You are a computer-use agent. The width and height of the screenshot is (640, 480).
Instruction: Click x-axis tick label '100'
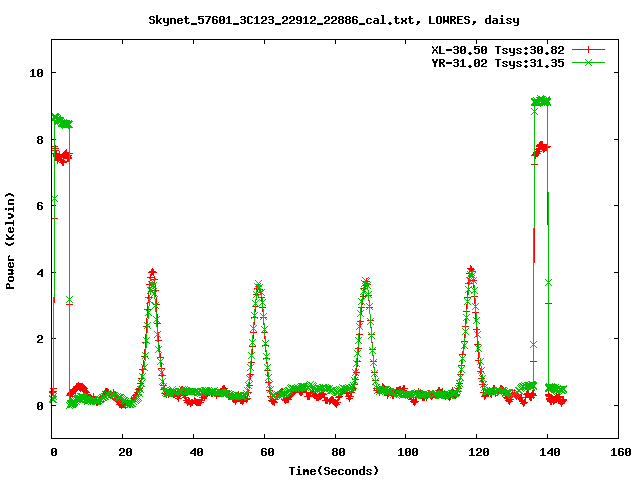[x=408, y=452]
